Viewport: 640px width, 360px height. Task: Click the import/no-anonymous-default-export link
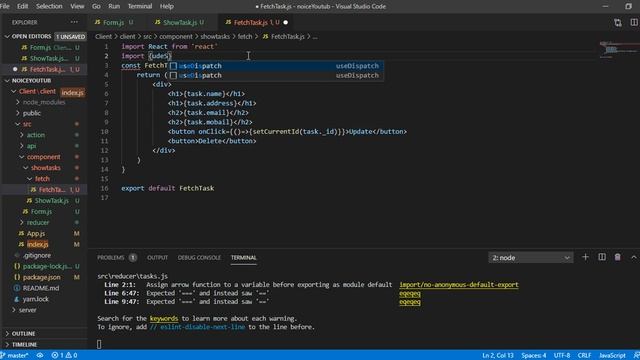tap(459, 284)
